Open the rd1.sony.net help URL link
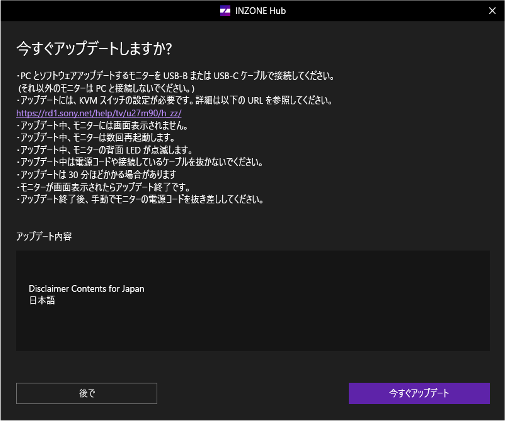Viewport: 505px width, 421px height. pyautogui.click(x=99, y=113)
